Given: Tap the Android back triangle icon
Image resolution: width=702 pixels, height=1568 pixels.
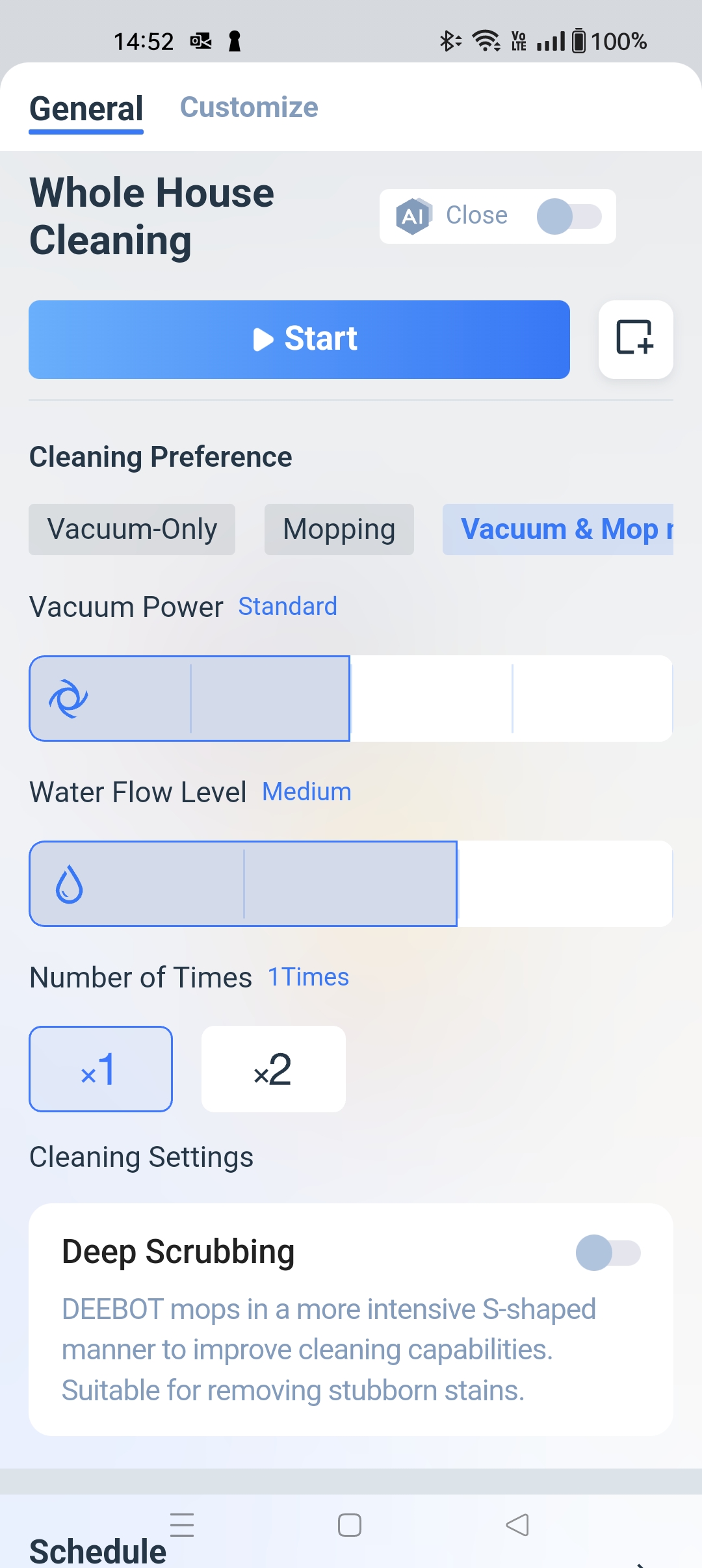Looking at the screenshot, I should (517, 1524).
